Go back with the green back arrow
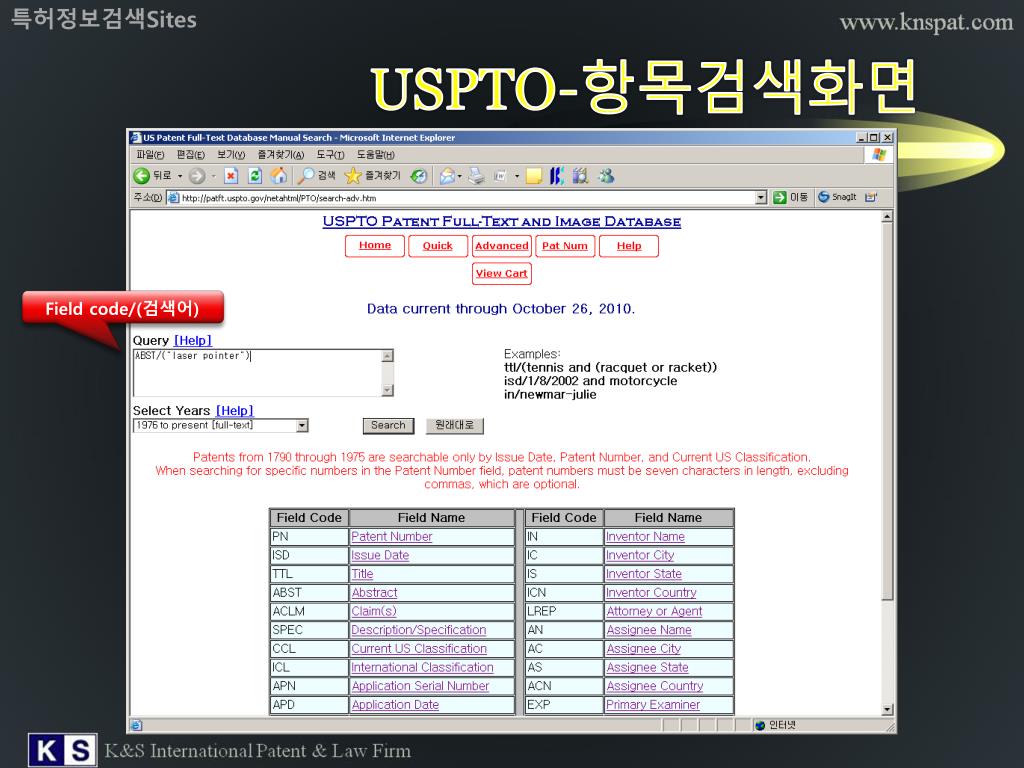The image size is (1024, 768). pos(142,176)
